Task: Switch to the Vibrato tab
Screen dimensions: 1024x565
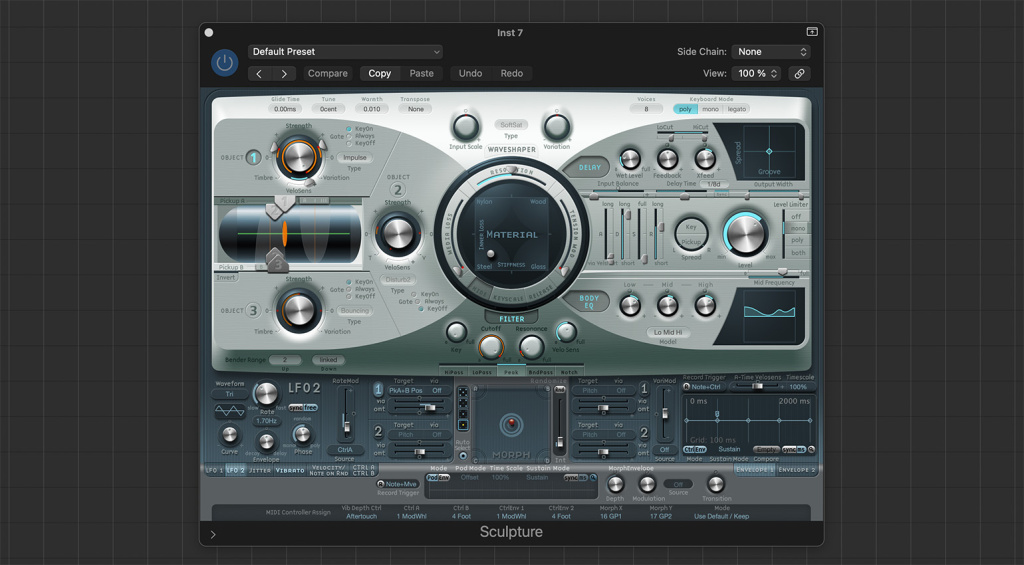Action: [x=289, y=470]
